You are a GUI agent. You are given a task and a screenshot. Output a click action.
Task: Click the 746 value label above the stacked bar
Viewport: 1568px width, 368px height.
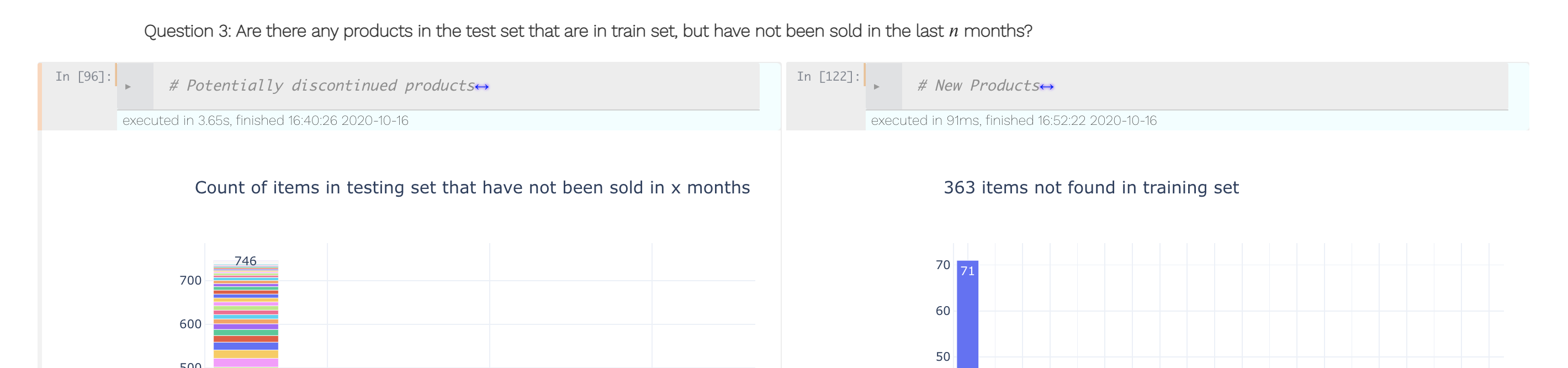click(x=245, y=261)
